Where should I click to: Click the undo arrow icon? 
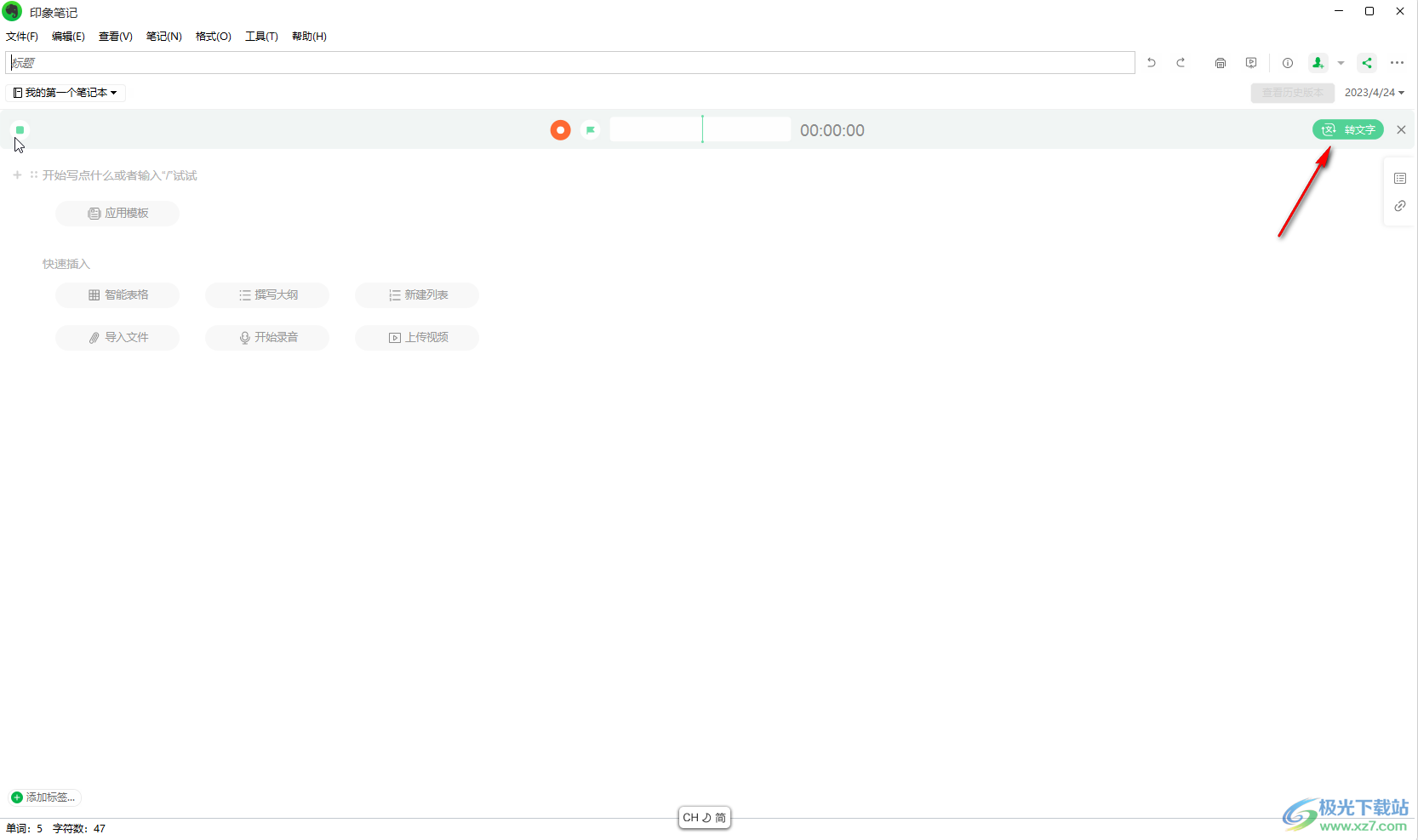(1152, 63)
